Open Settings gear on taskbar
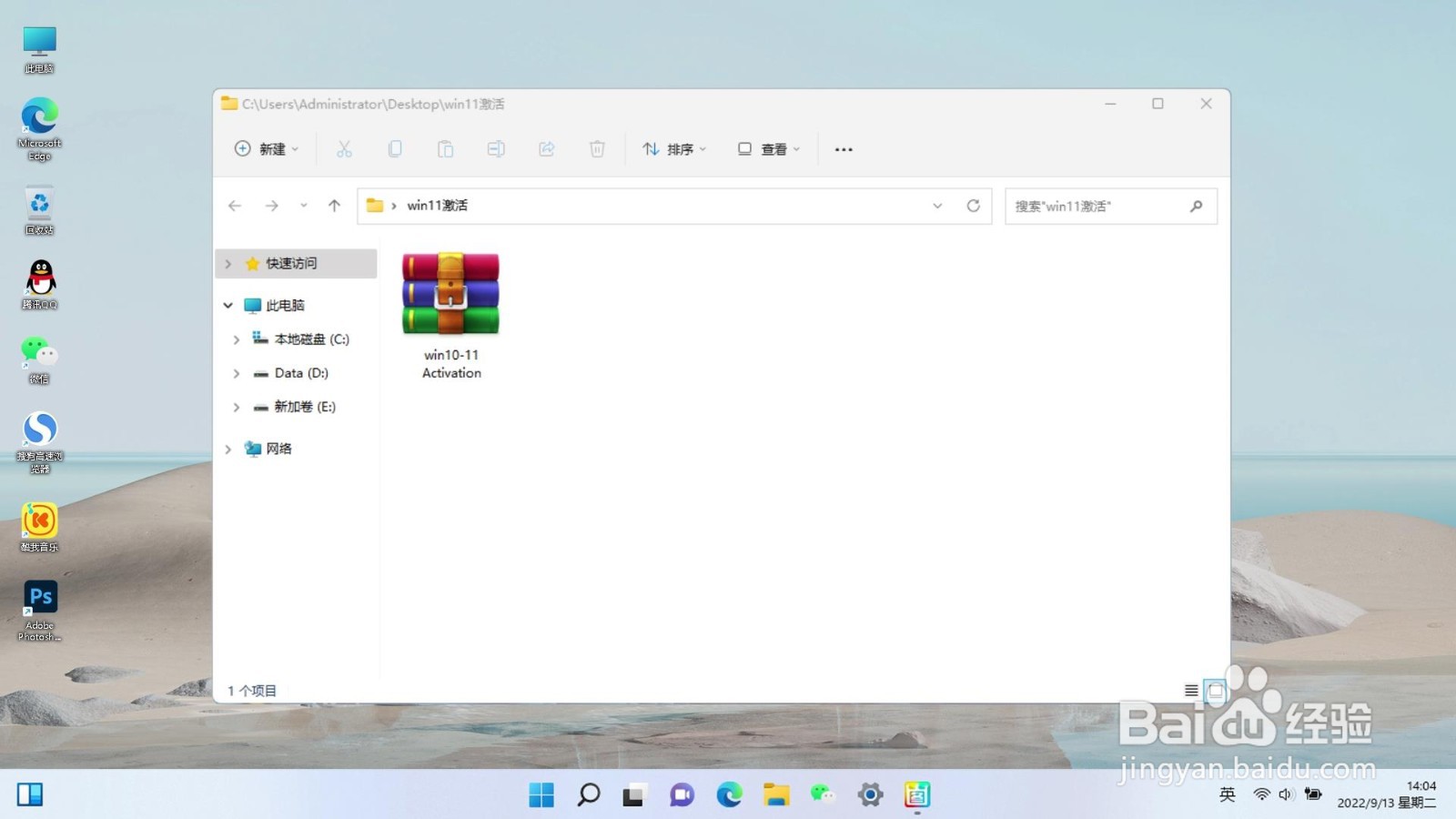1456x819 pixels. (x=870, y=795)
